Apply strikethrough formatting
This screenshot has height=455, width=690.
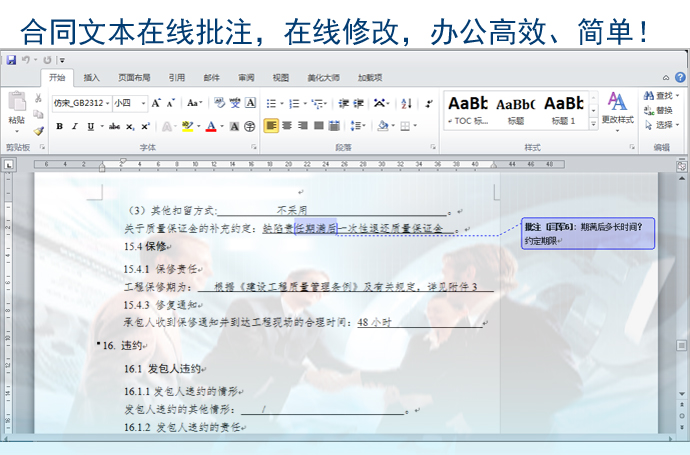tap(114, 126)
